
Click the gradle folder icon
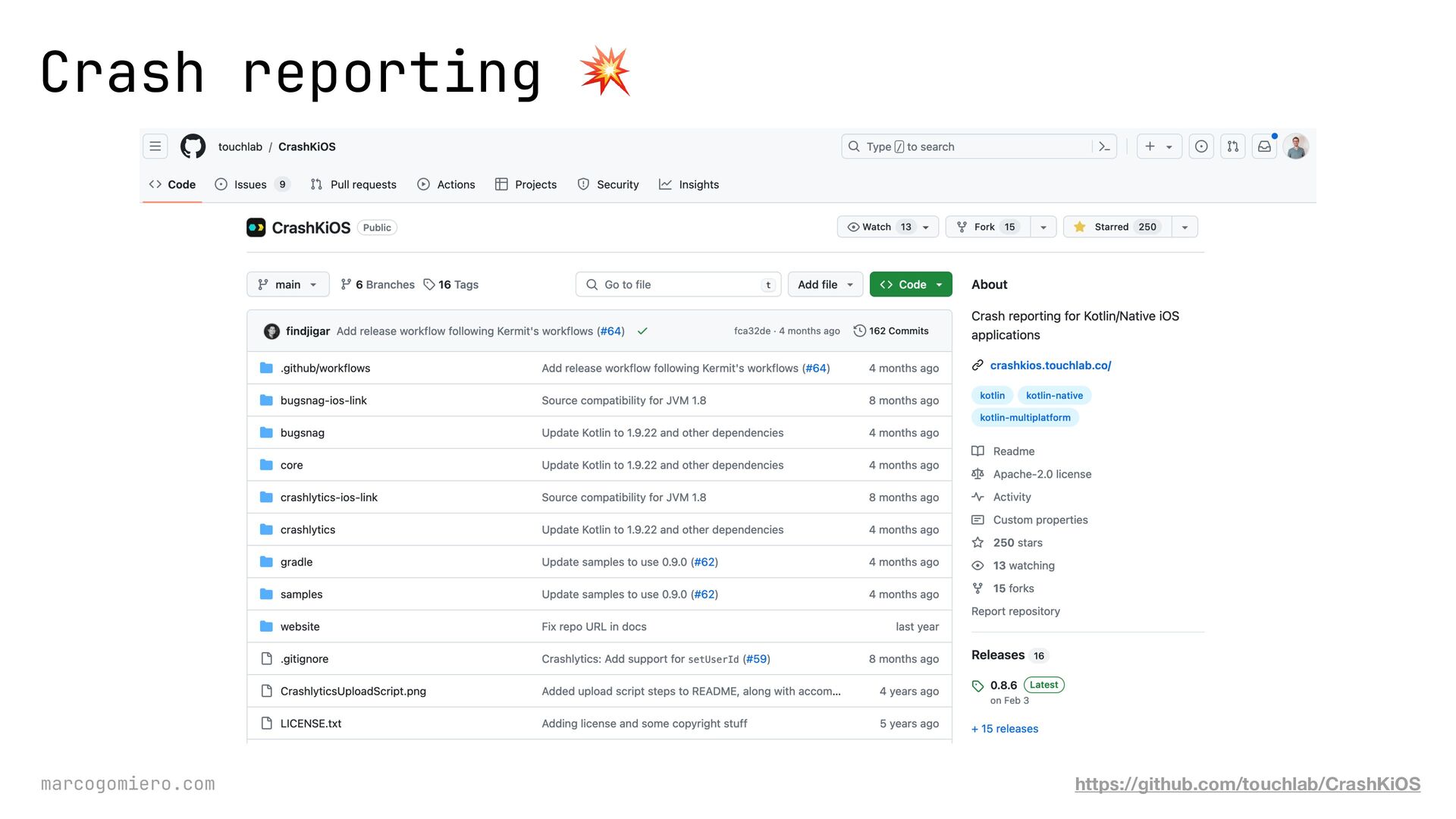click(x=266, y=562)
